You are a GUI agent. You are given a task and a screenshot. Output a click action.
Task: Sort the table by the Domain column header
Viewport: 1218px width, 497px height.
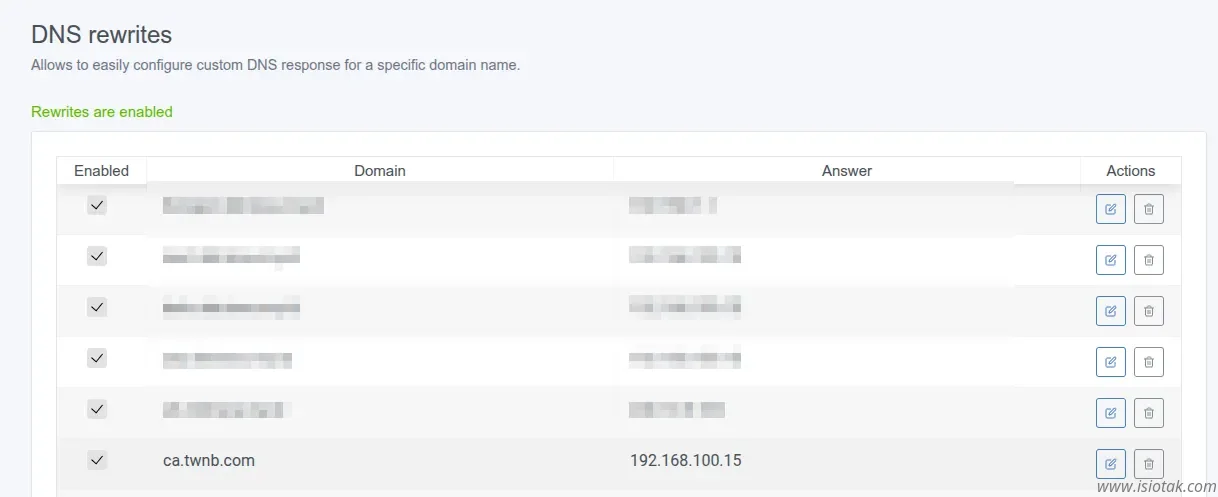click(380, 171)
